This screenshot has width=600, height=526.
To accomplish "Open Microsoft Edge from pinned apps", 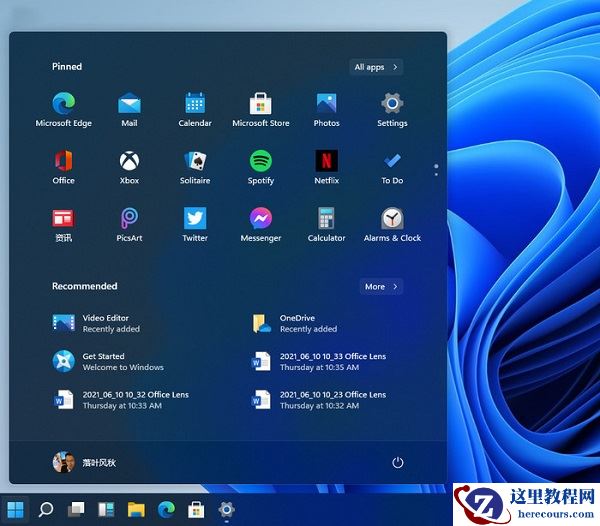I will coord(64,109).
